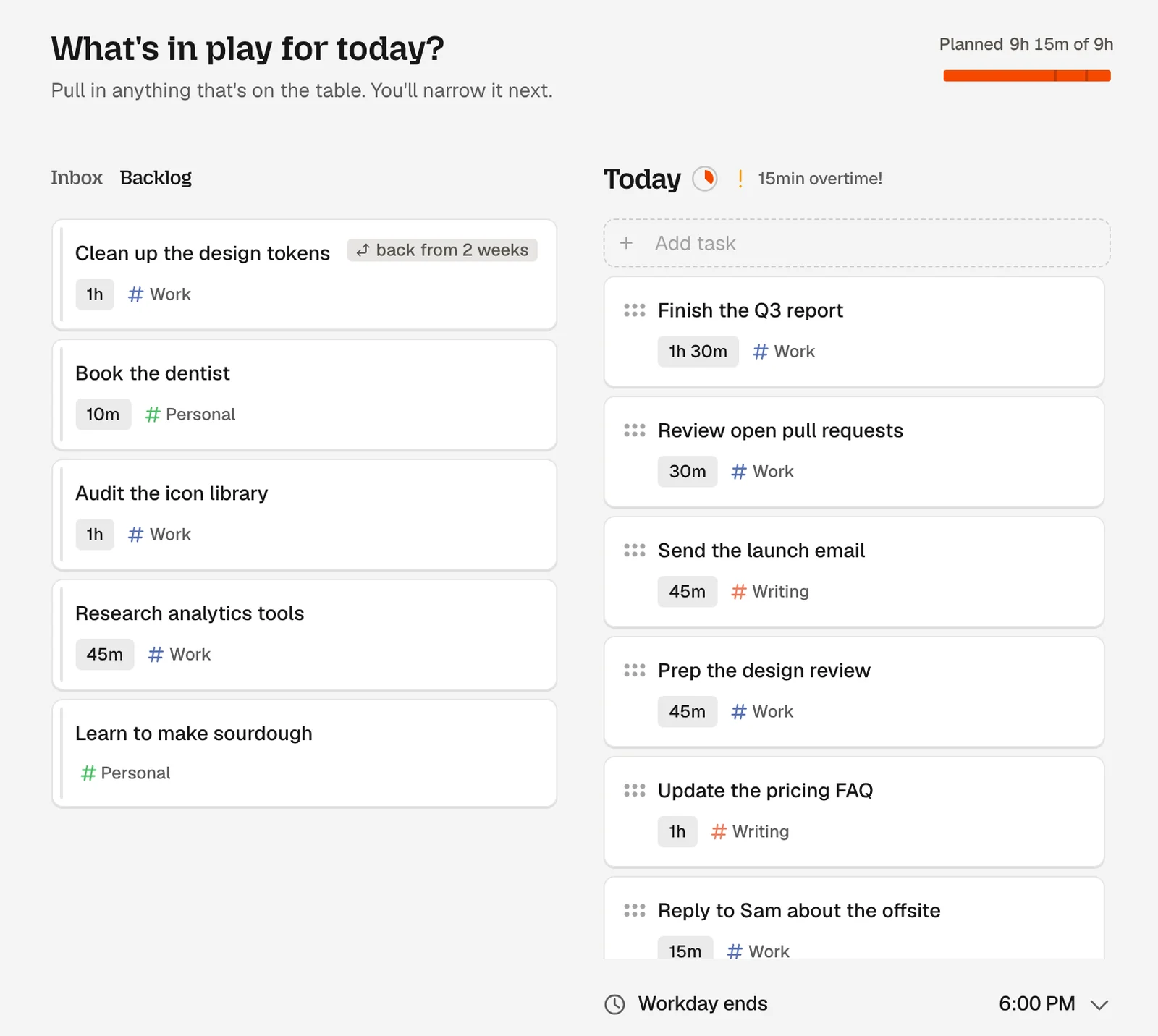This screenshot has width=1158, height=1036.
Task: Click drag handle on Reply to Sam card
Action: (635, 911)
